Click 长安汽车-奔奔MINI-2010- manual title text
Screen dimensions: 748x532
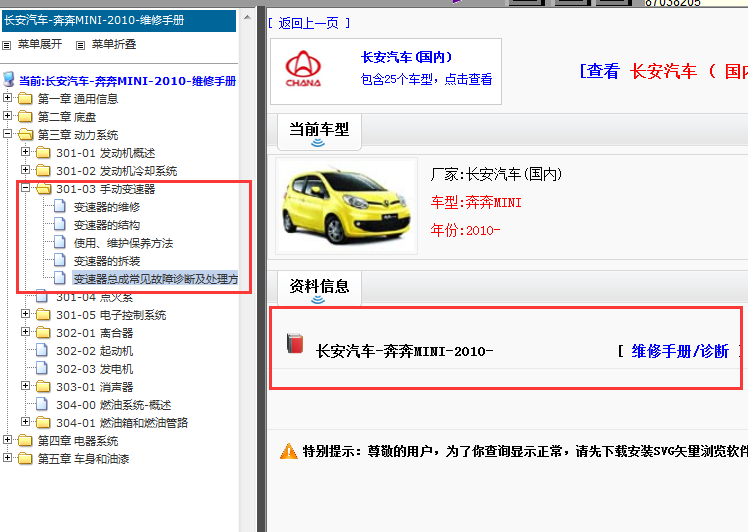[x=405, y=352]
